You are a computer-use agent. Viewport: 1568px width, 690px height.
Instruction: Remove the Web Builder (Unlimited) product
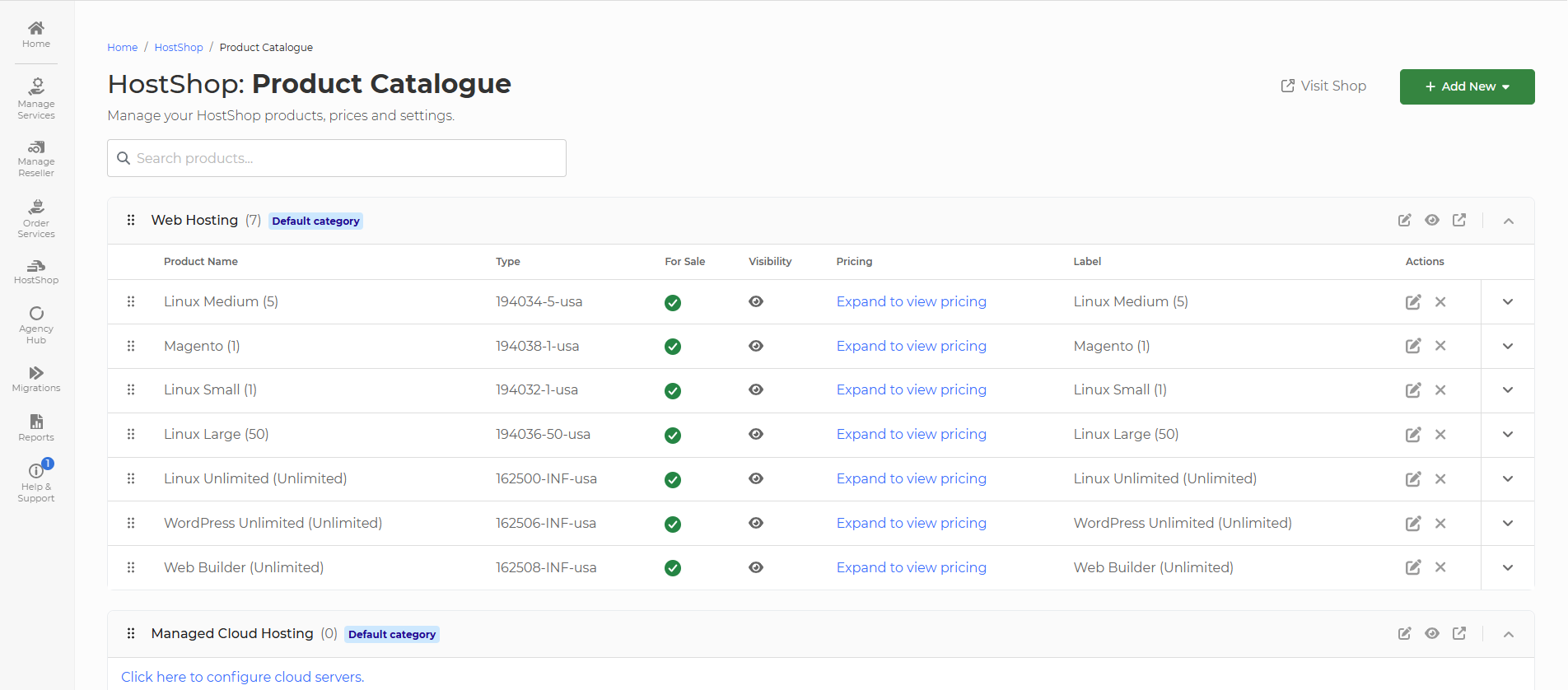pyautogui.click(x=1440, y=567)
